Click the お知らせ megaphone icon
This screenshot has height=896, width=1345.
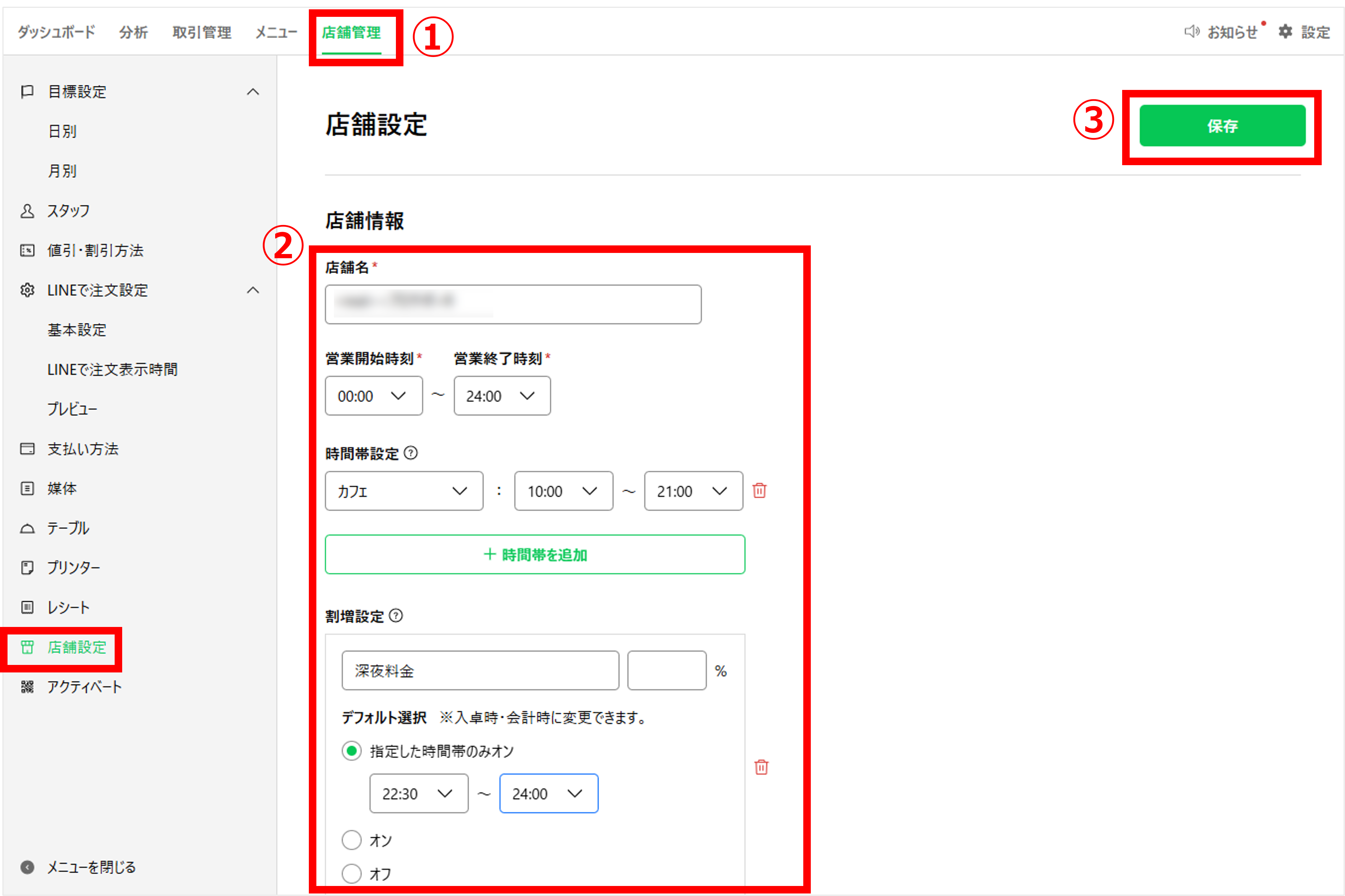(x=1191, y=32)
